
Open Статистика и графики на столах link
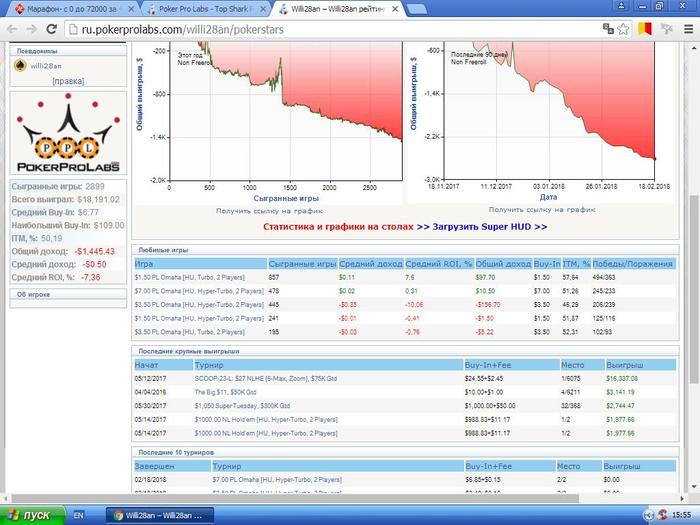pos(338,227)
